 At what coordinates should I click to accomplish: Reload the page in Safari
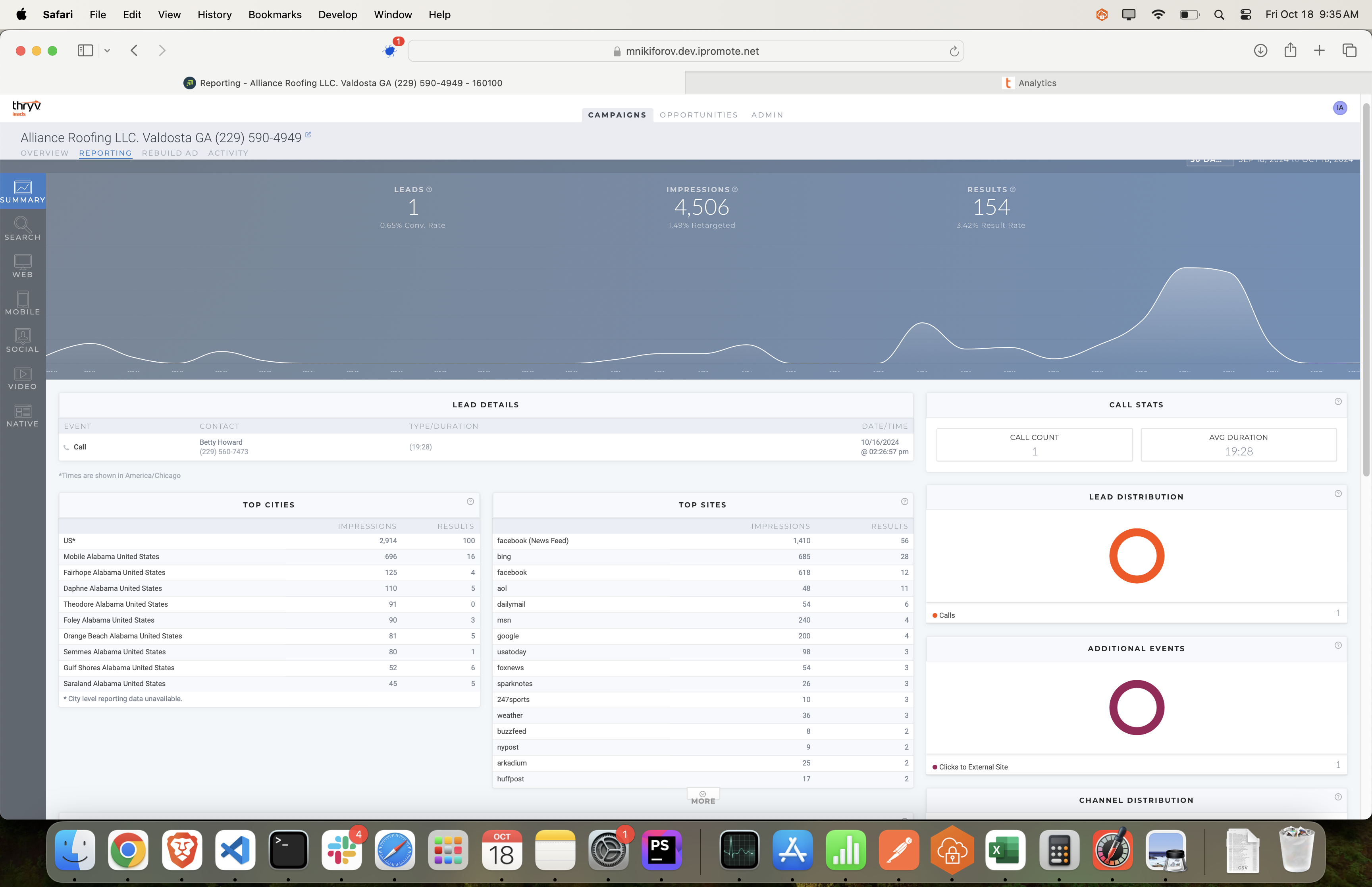[954, 51]
